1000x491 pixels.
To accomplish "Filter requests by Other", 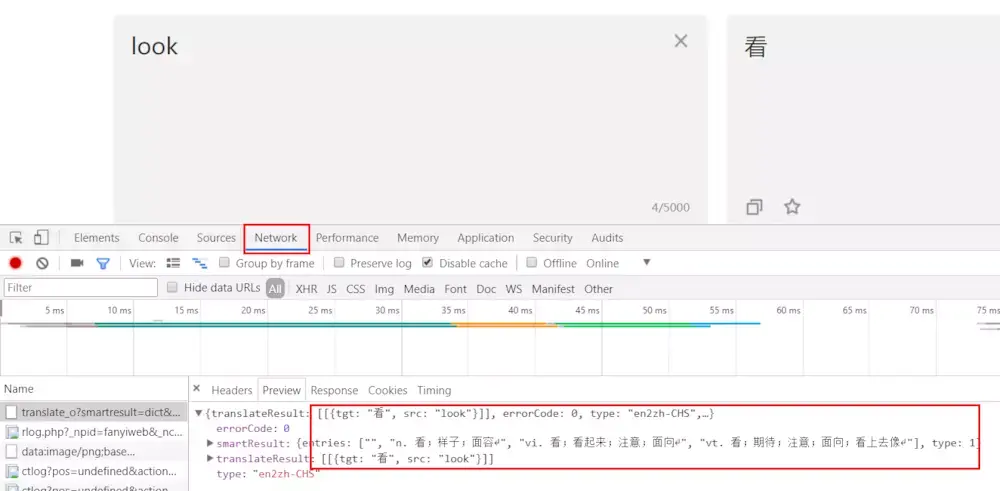I will point(598,289).
